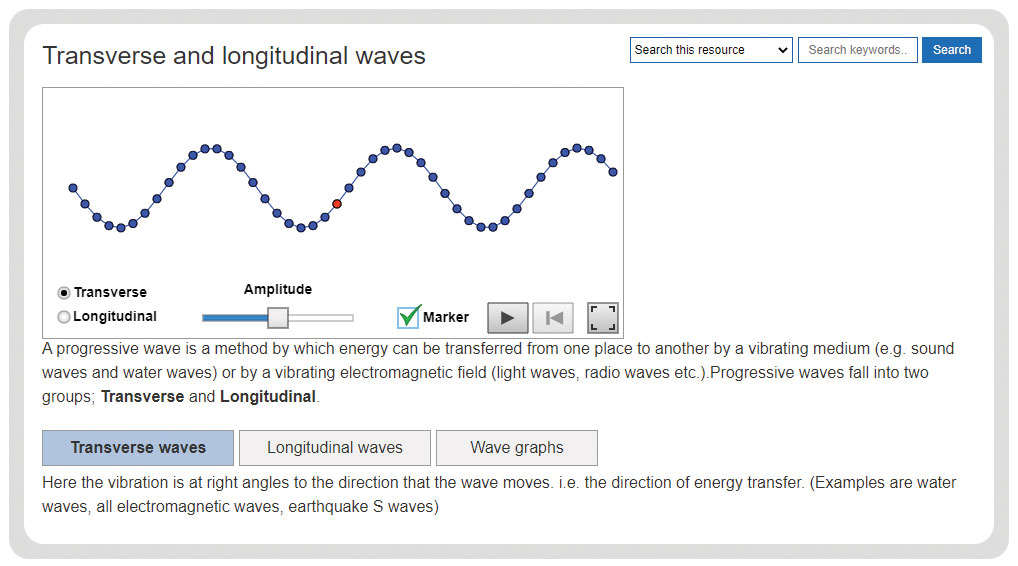Select the Transverse radio button
Image resolution: width=1018 pixels, height=566 pixels.
click(x=64, y=293)
